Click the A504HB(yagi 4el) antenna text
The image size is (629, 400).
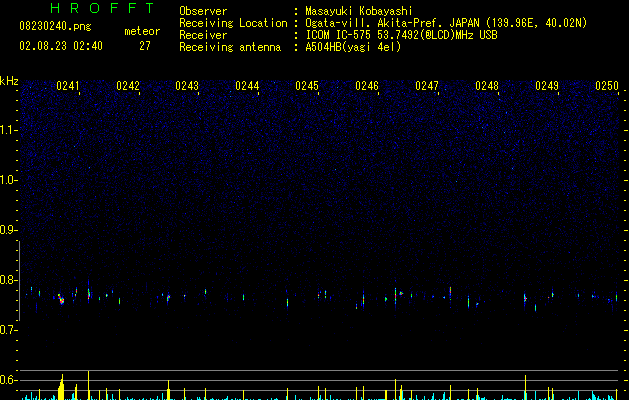pyautogui.click(x=353, y=47)
